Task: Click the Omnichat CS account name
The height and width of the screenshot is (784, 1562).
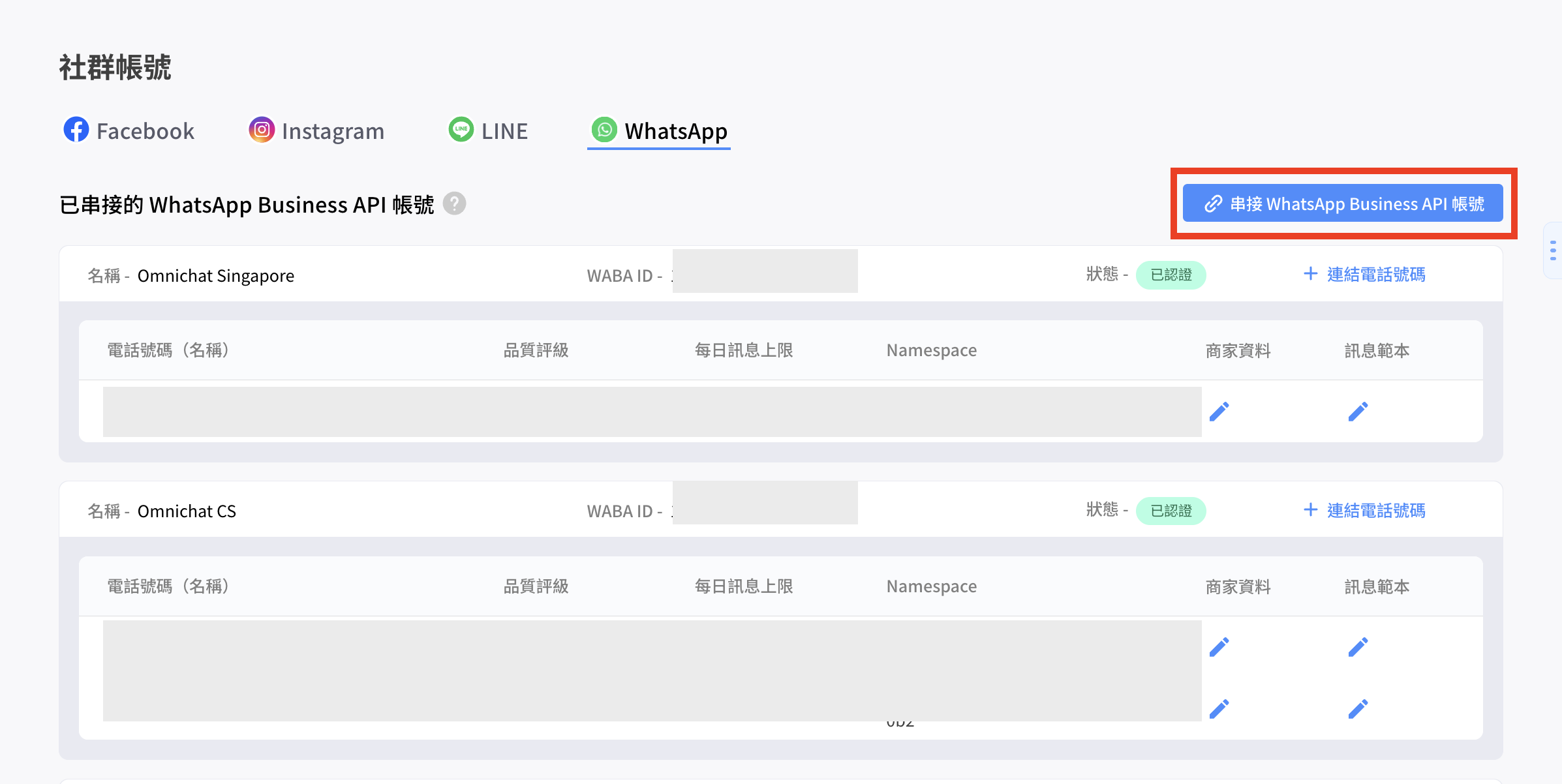Action: [187, 511]
